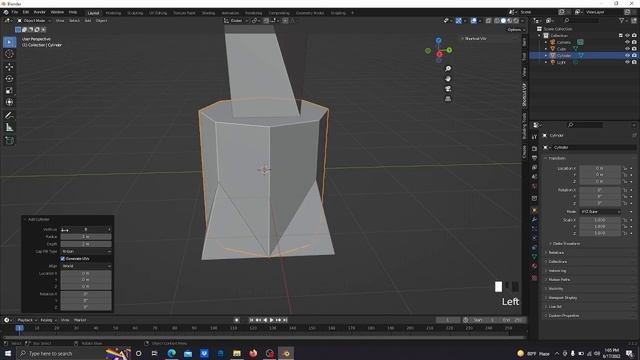The width and height of the screenshot is (640, 360).
Task: Select the Scale tool
Action: click(x=9, y=91)
